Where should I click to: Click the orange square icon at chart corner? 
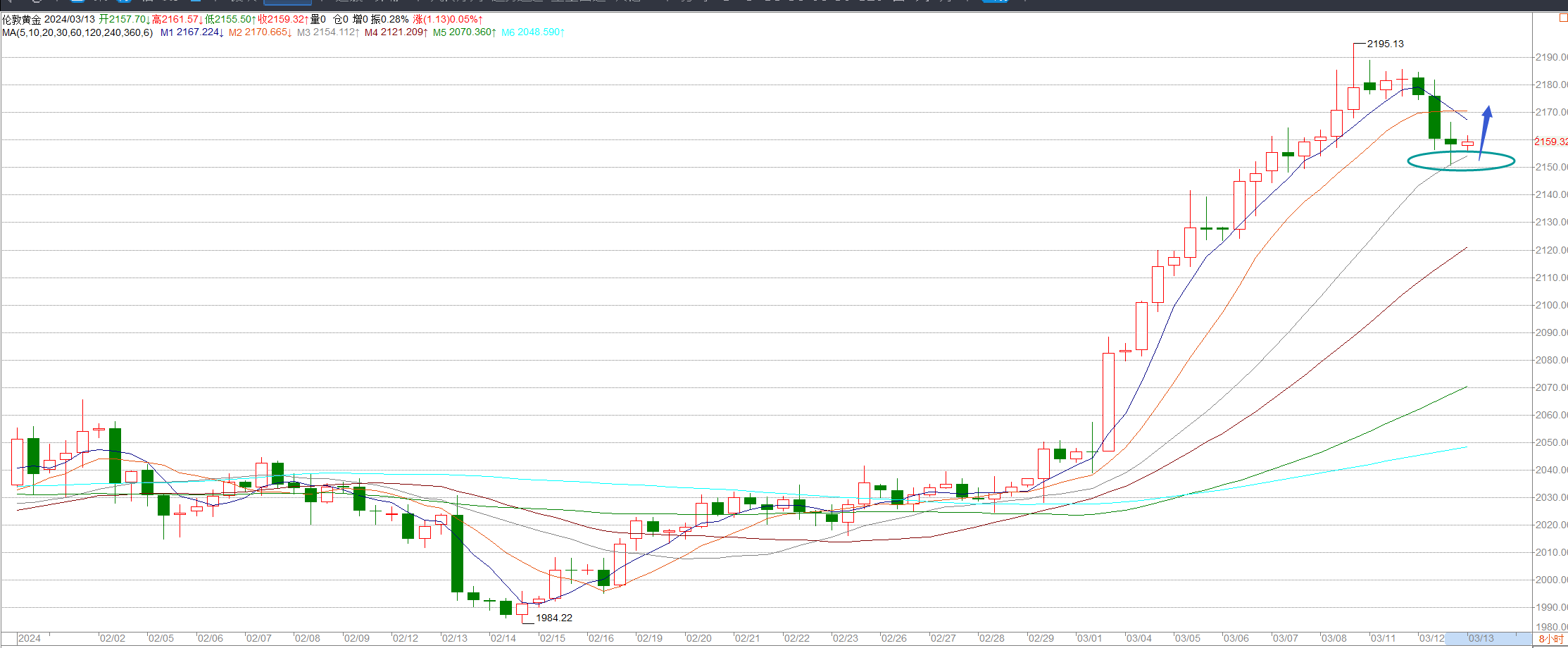(x=1563, y=18)
